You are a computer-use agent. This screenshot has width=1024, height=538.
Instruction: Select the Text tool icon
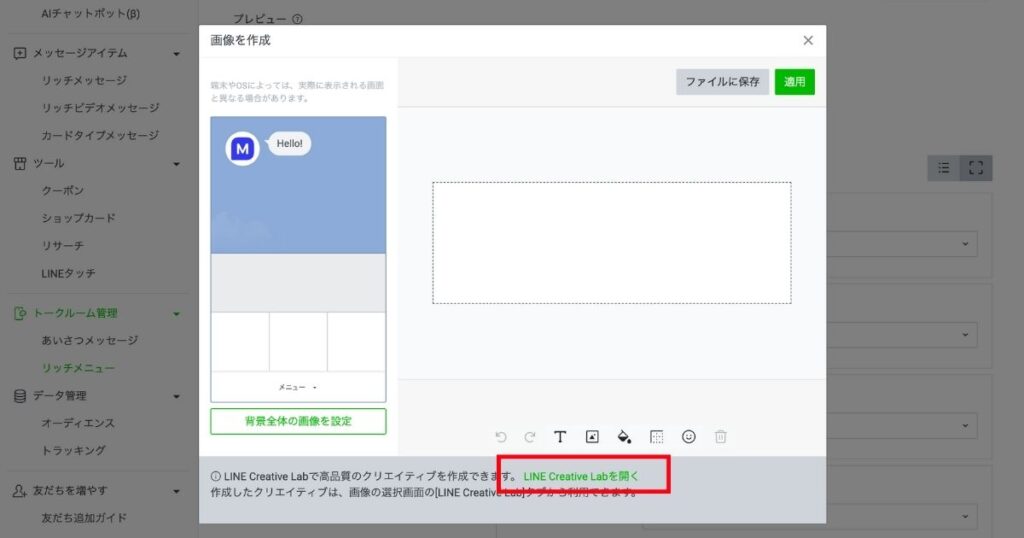coord(560,437)
